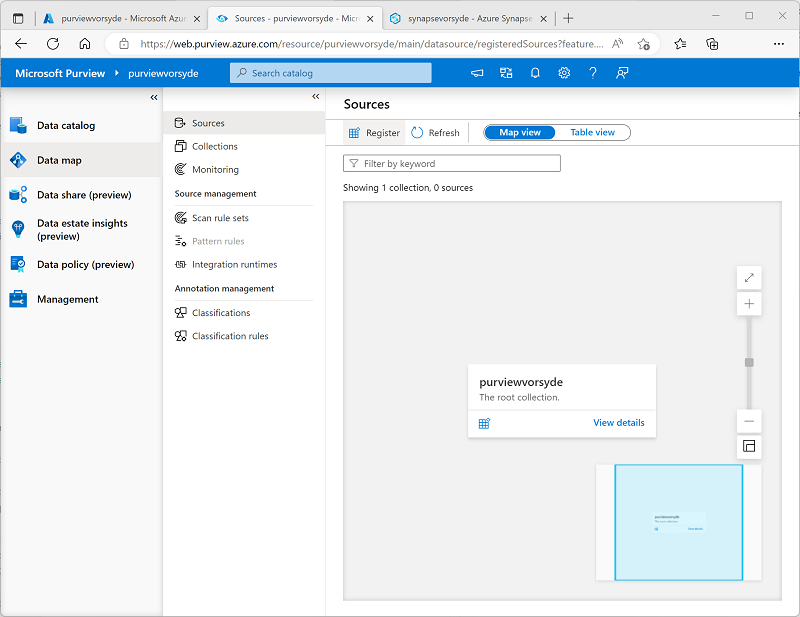Switch to Table view
This screenshot has height=617, width=800.
click(592, 133)
